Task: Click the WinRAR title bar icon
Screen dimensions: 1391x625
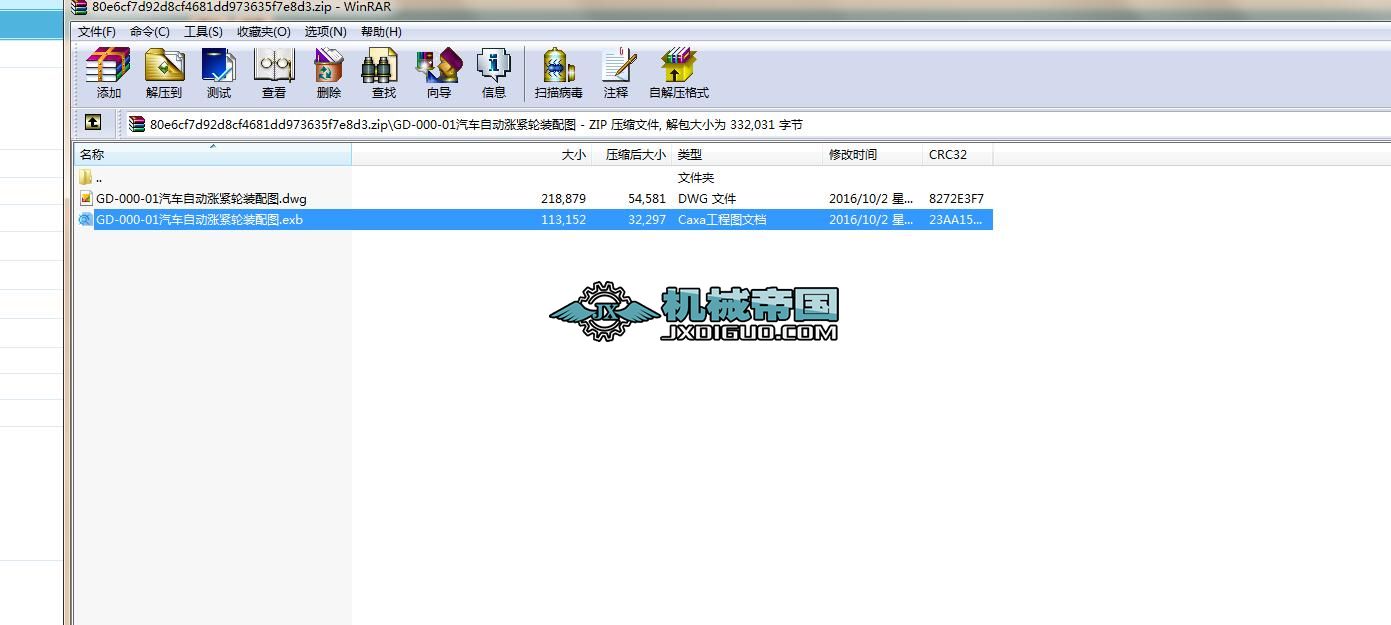Action: pos(80,7)
